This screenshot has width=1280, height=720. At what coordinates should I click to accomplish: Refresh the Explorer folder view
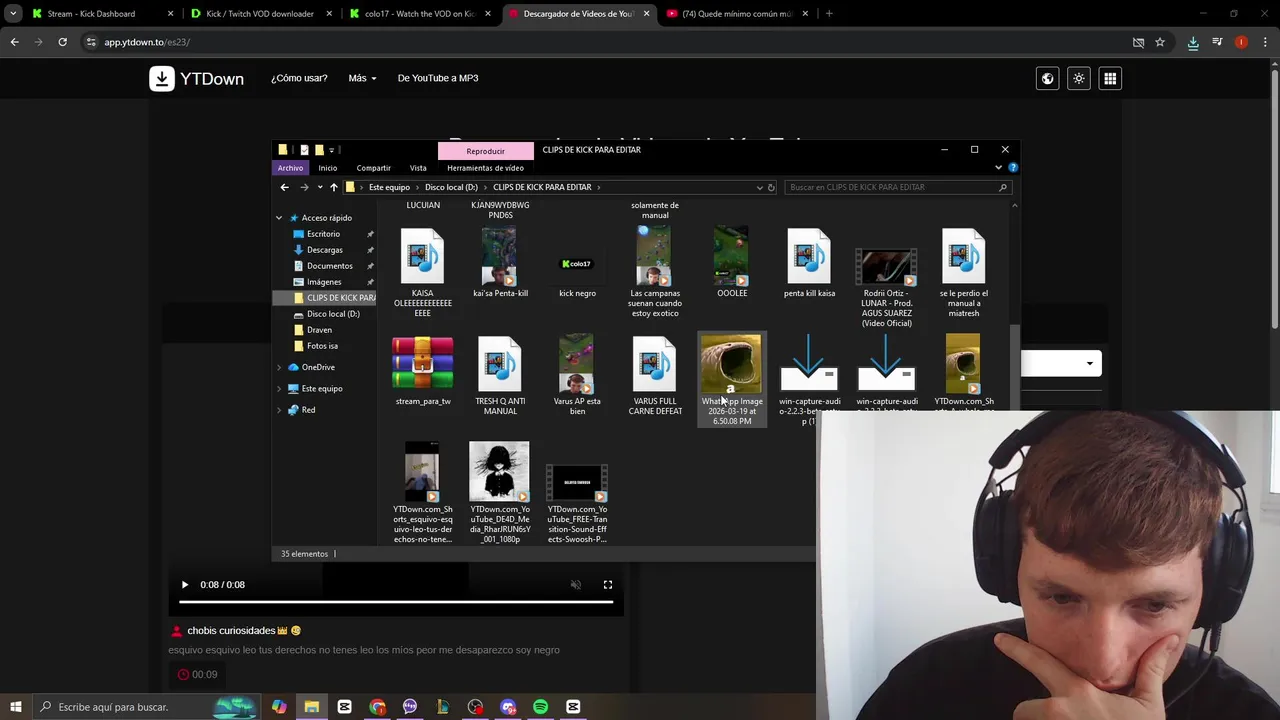[771, 187]
